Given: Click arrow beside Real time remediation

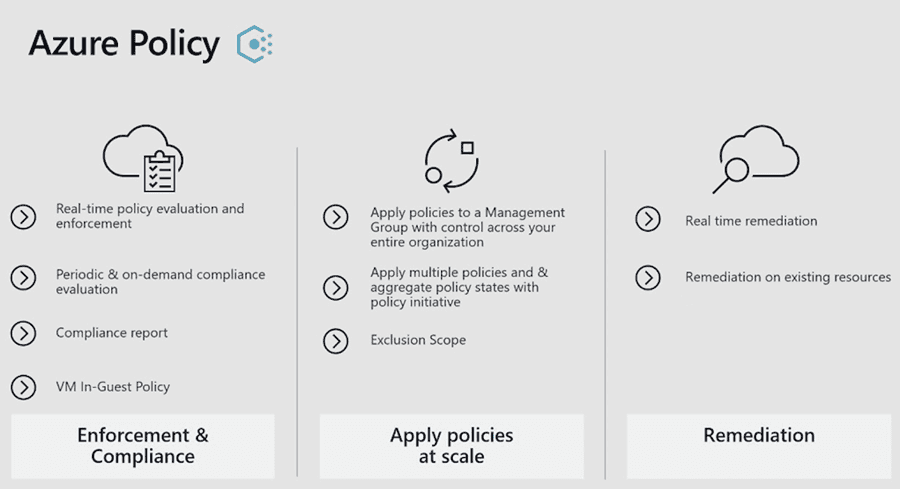Looking at the screenshot, I should click(648, 219).
